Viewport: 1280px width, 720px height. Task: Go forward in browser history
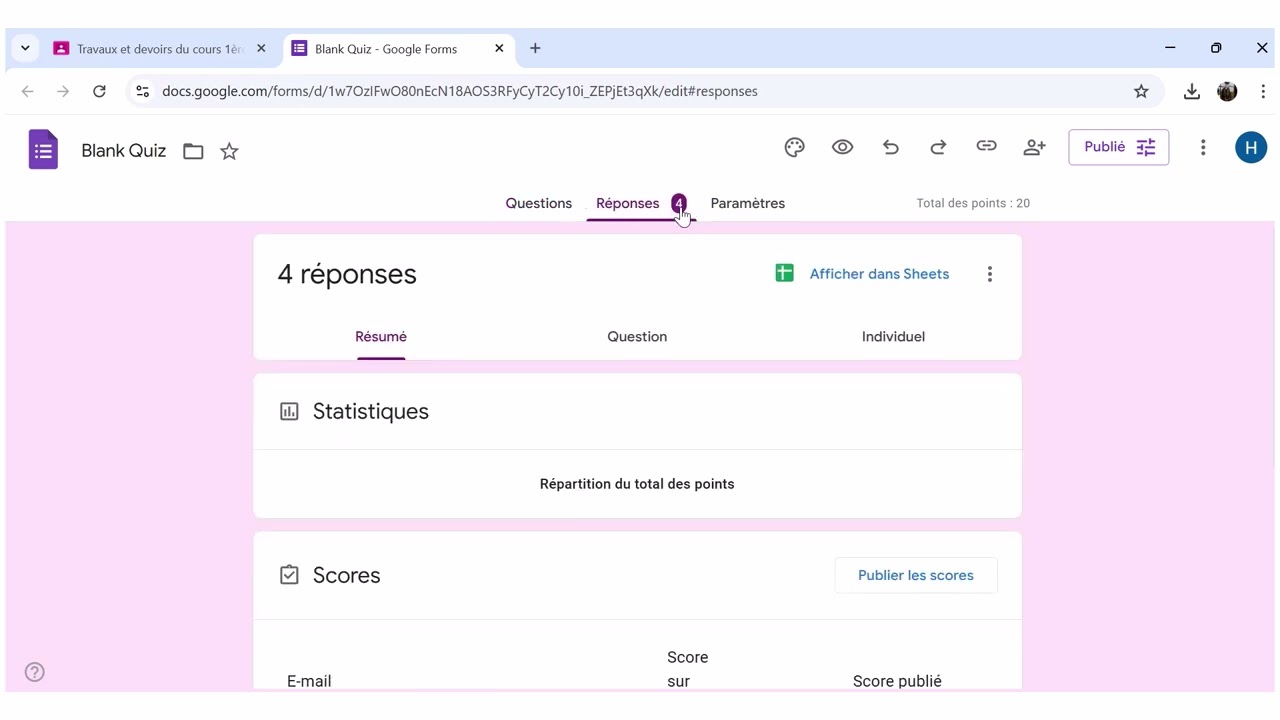point(63,91)
